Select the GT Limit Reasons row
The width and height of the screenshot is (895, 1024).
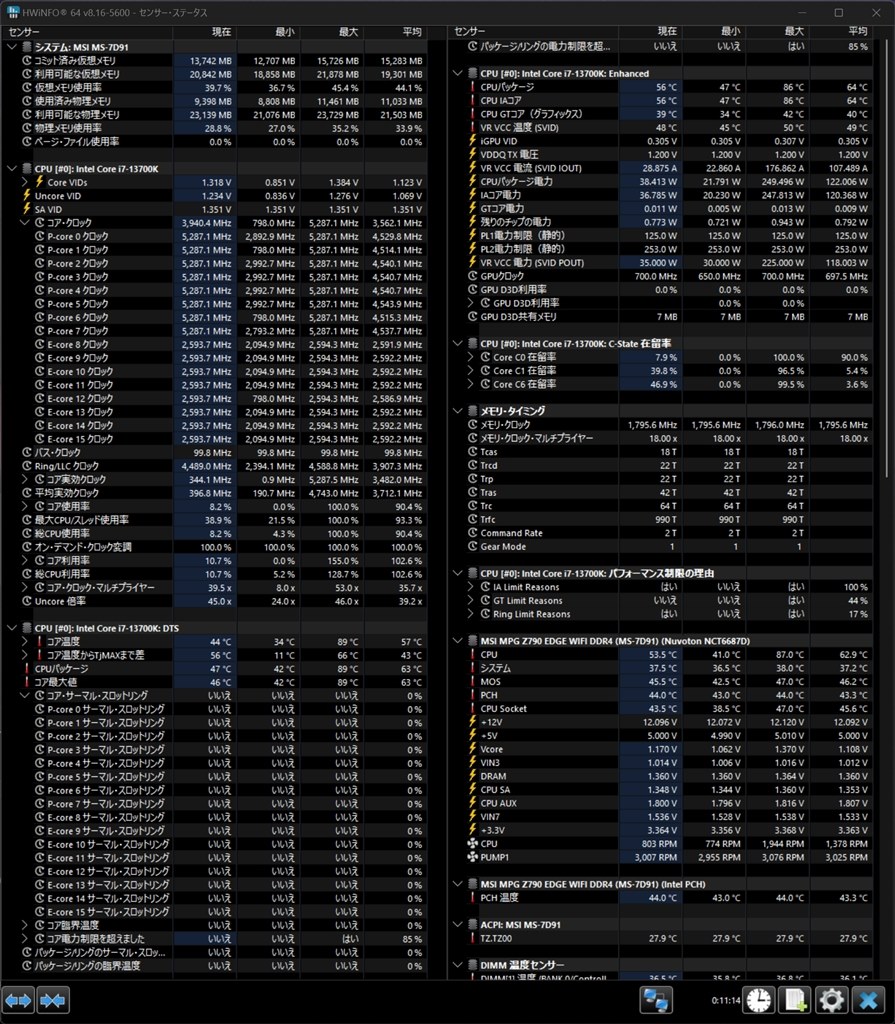[662, 601]
